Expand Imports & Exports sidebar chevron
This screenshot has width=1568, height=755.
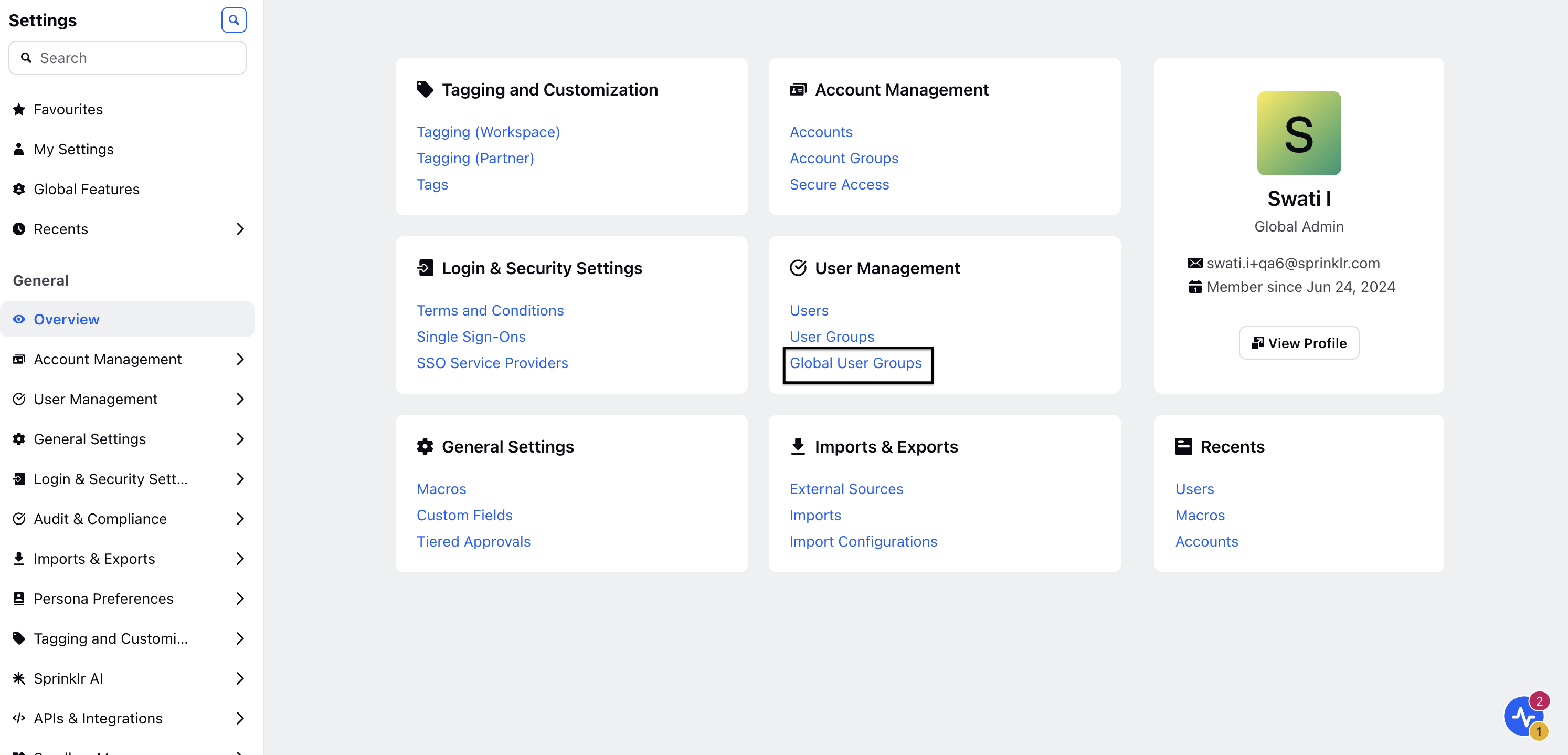tap(240, 558)
